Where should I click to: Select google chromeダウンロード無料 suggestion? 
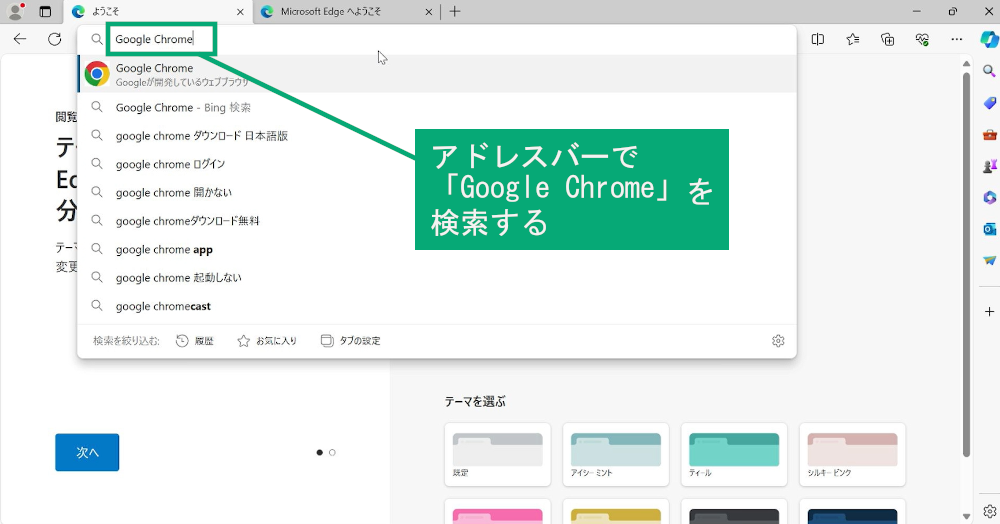click(437, 221)
